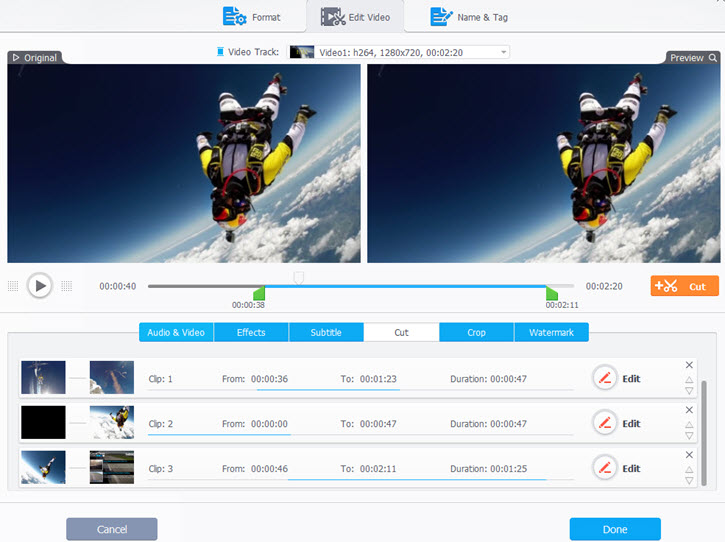Open the Video Track dropdown
Image resolution: width=725 pixels, height=542 pixels.
pyautogui.click(x=399, y=52)
